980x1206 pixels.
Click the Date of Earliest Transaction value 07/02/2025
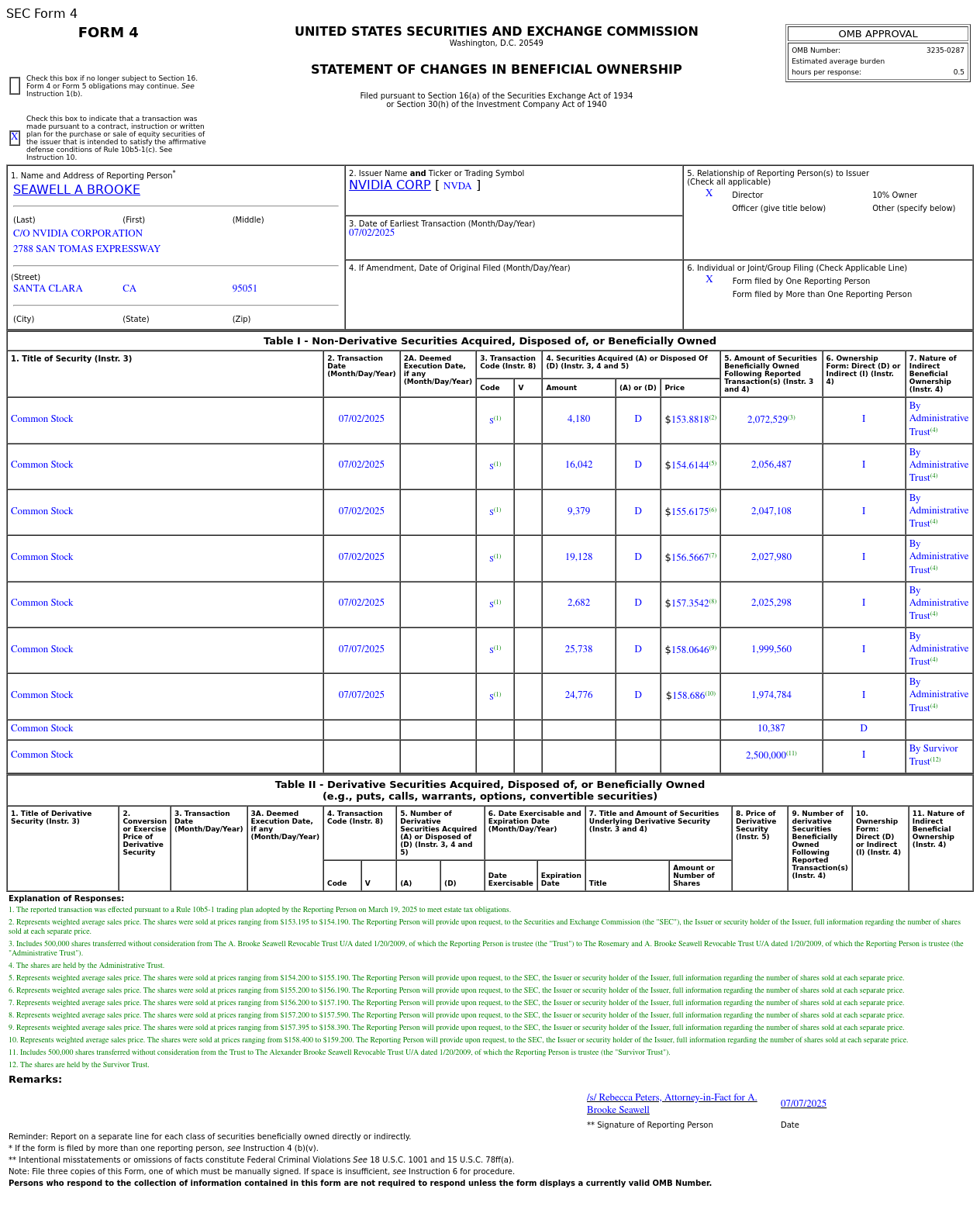click(x=372, y=233)
